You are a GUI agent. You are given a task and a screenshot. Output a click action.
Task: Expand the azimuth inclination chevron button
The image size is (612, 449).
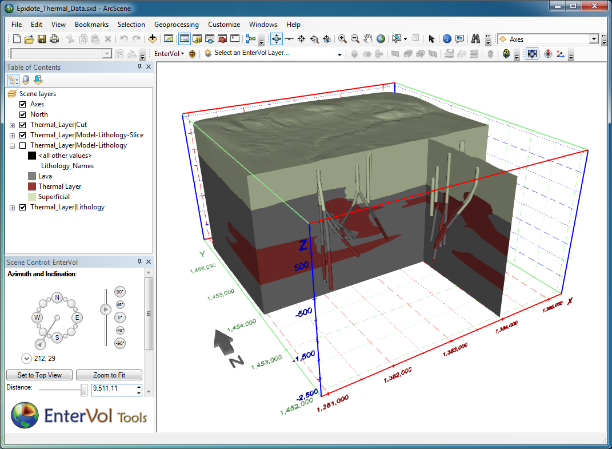pyautogui.click(x=26, y=358)
